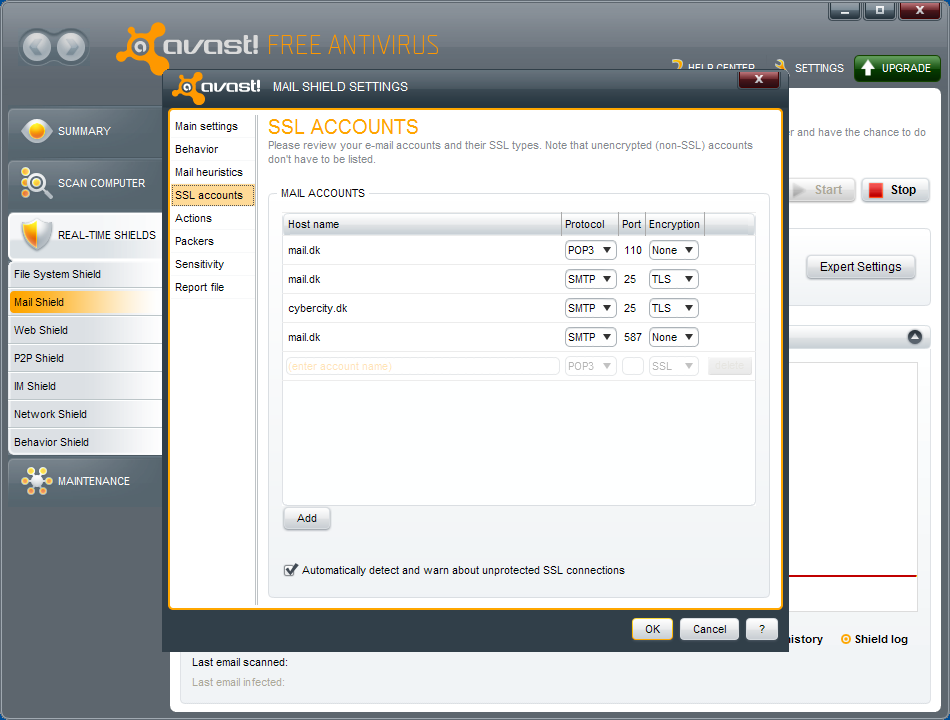Click the red Stop square icon
Viewport: 950px width, 720px height.
pyautogui.click(x=877, y=190)
